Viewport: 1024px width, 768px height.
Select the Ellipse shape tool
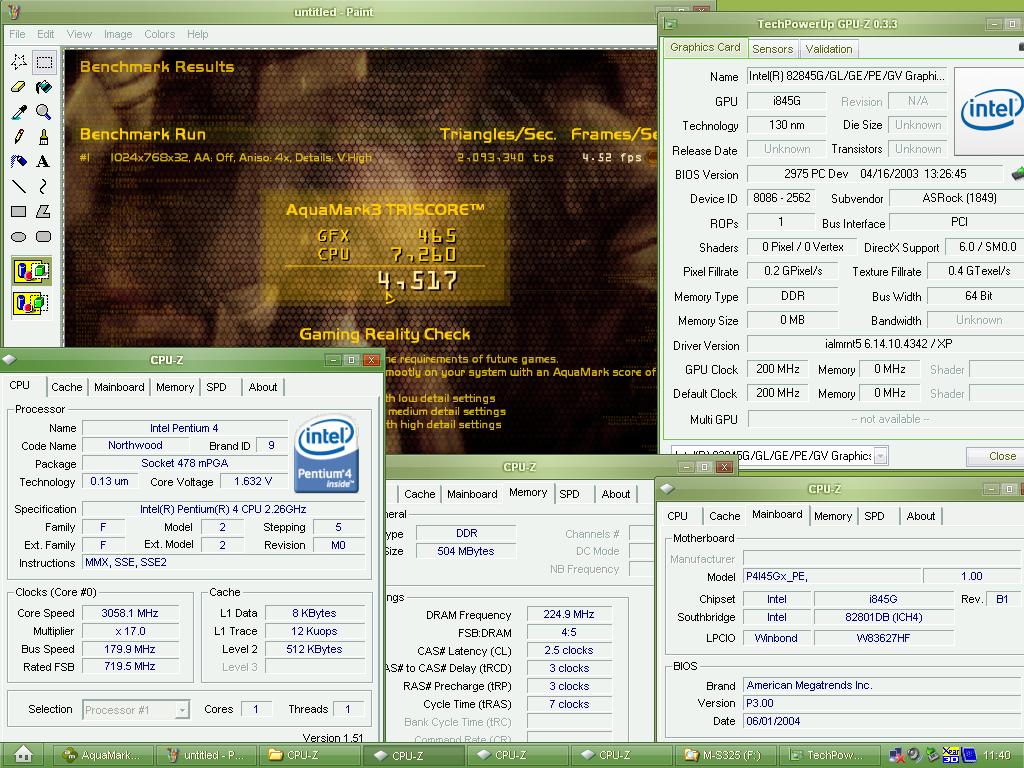(x=19, y=236)
